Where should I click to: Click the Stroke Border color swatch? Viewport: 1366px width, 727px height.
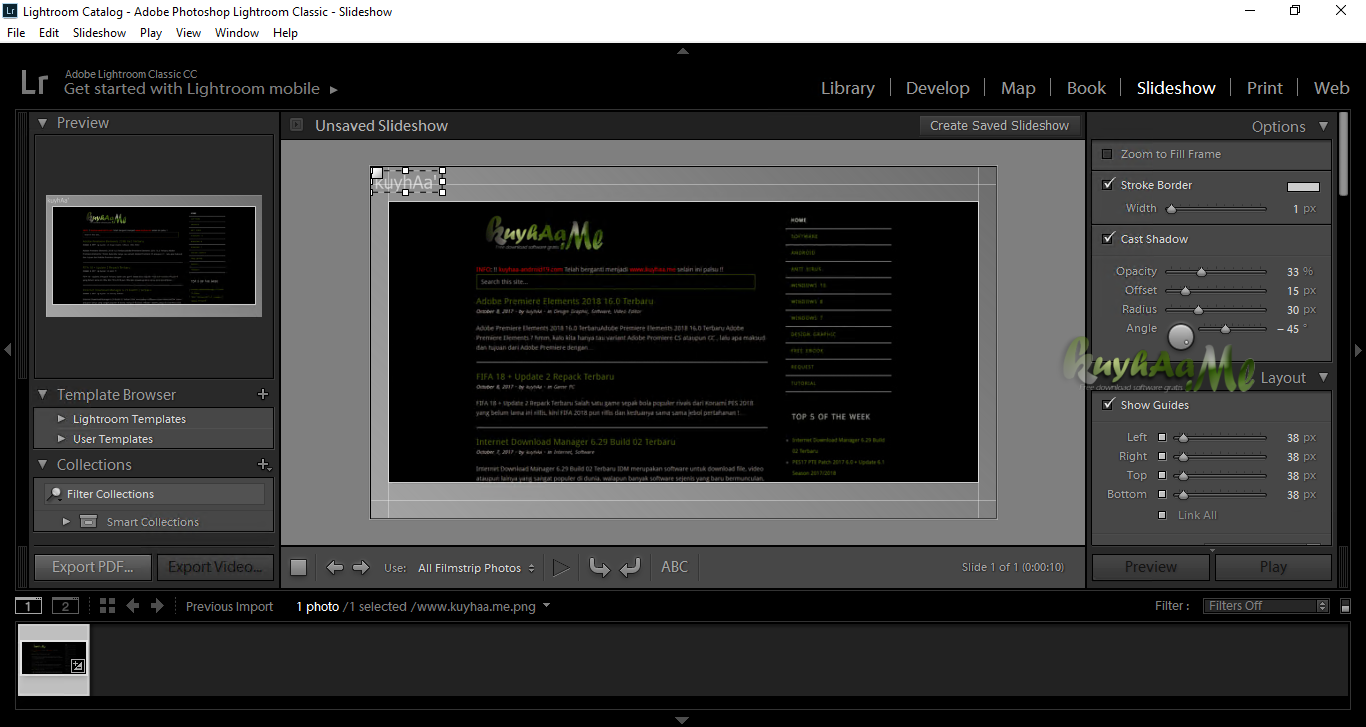(x=1303, y=186)
